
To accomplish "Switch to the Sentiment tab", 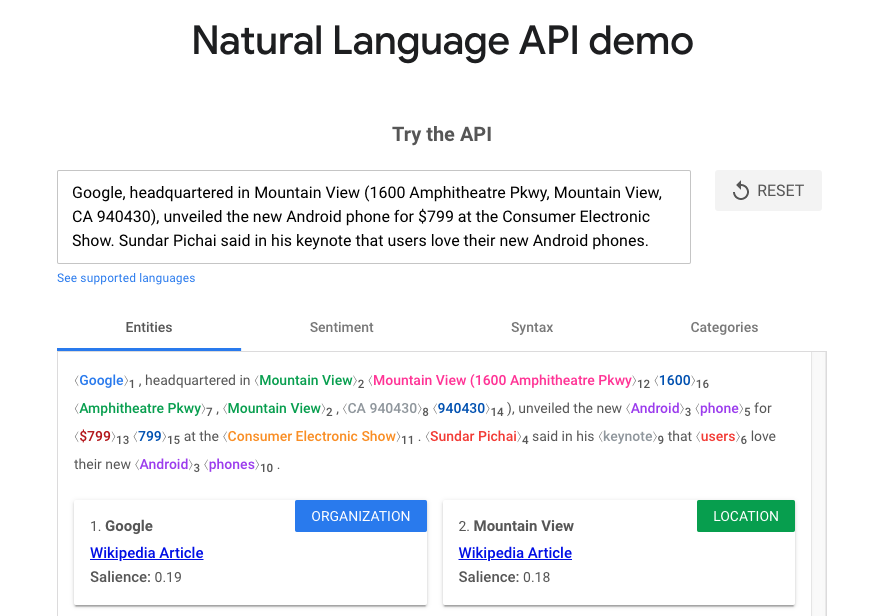I will coord(341,327).
